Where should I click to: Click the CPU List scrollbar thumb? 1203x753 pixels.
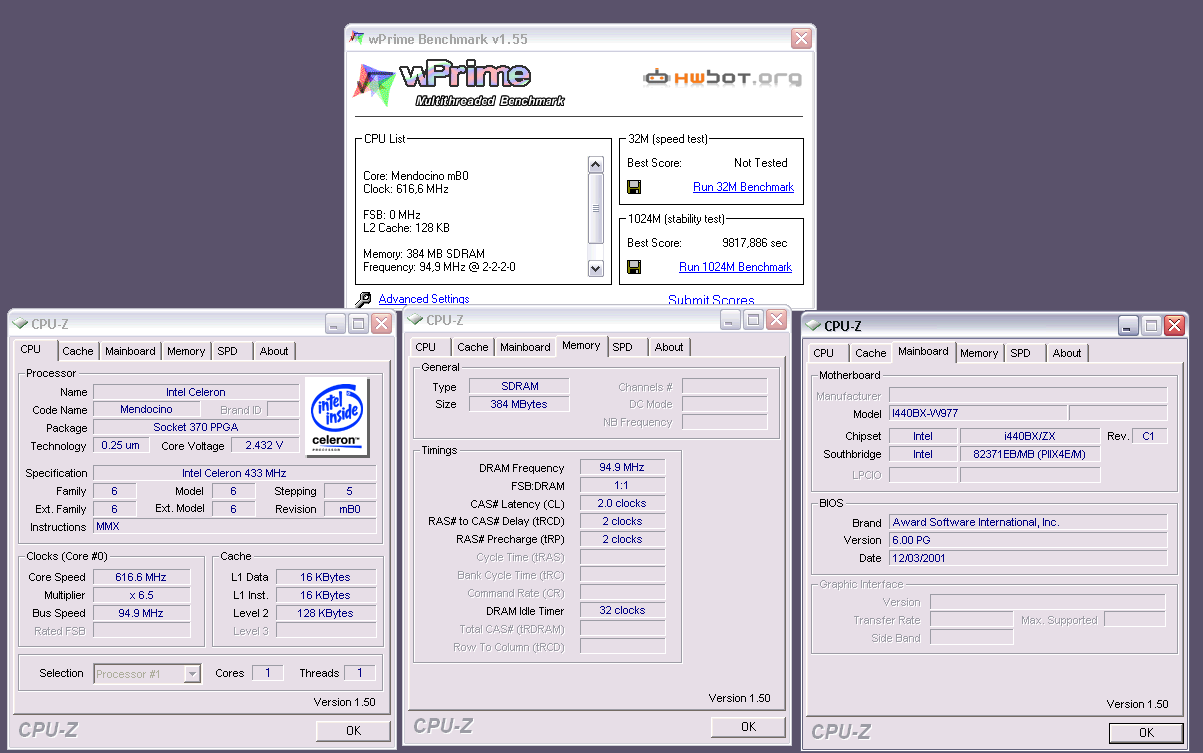(596, 209)
